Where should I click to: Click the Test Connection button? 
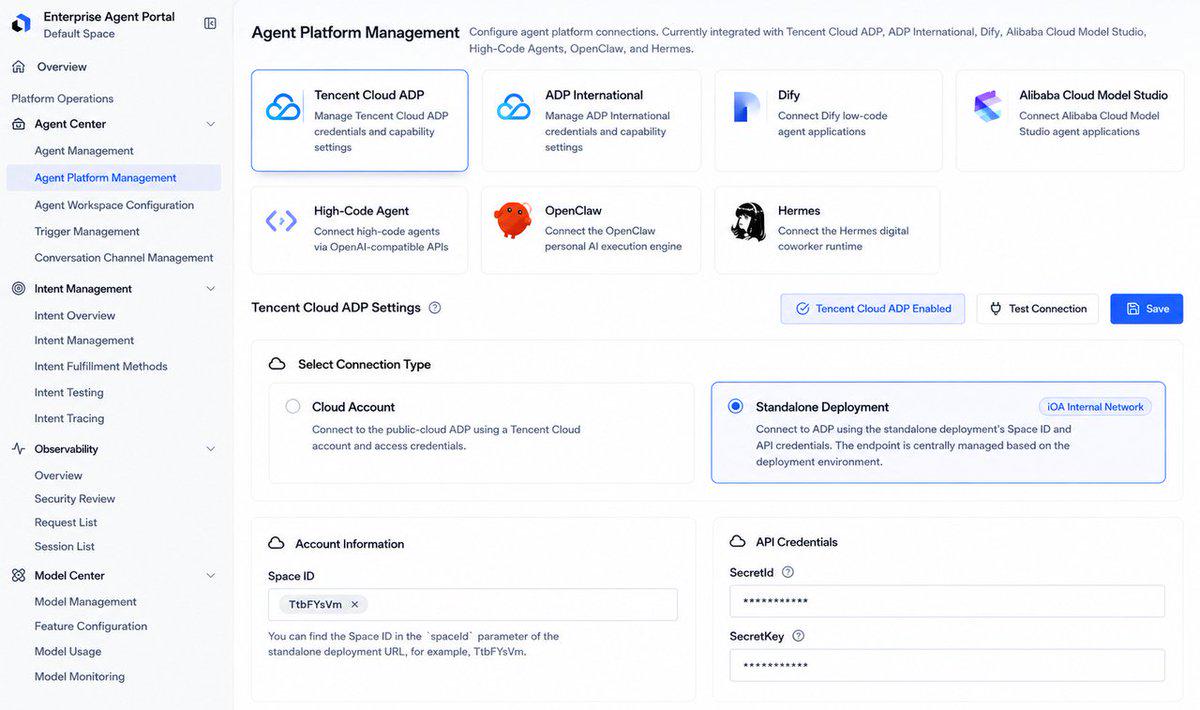coord(1037,309)
